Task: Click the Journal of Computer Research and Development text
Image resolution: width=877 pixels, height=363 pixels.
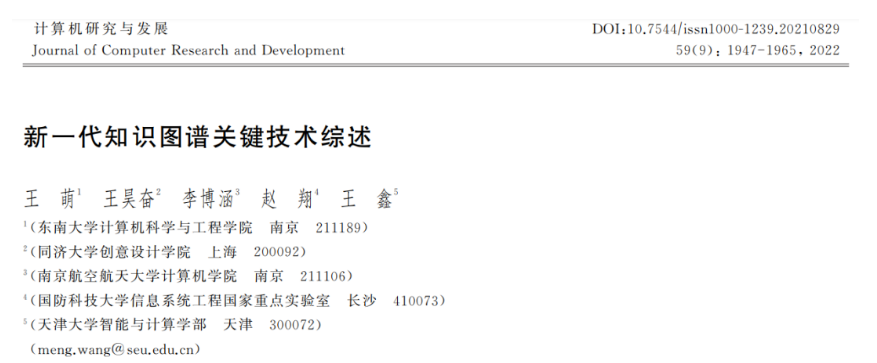Action: (x=188, y=50)
